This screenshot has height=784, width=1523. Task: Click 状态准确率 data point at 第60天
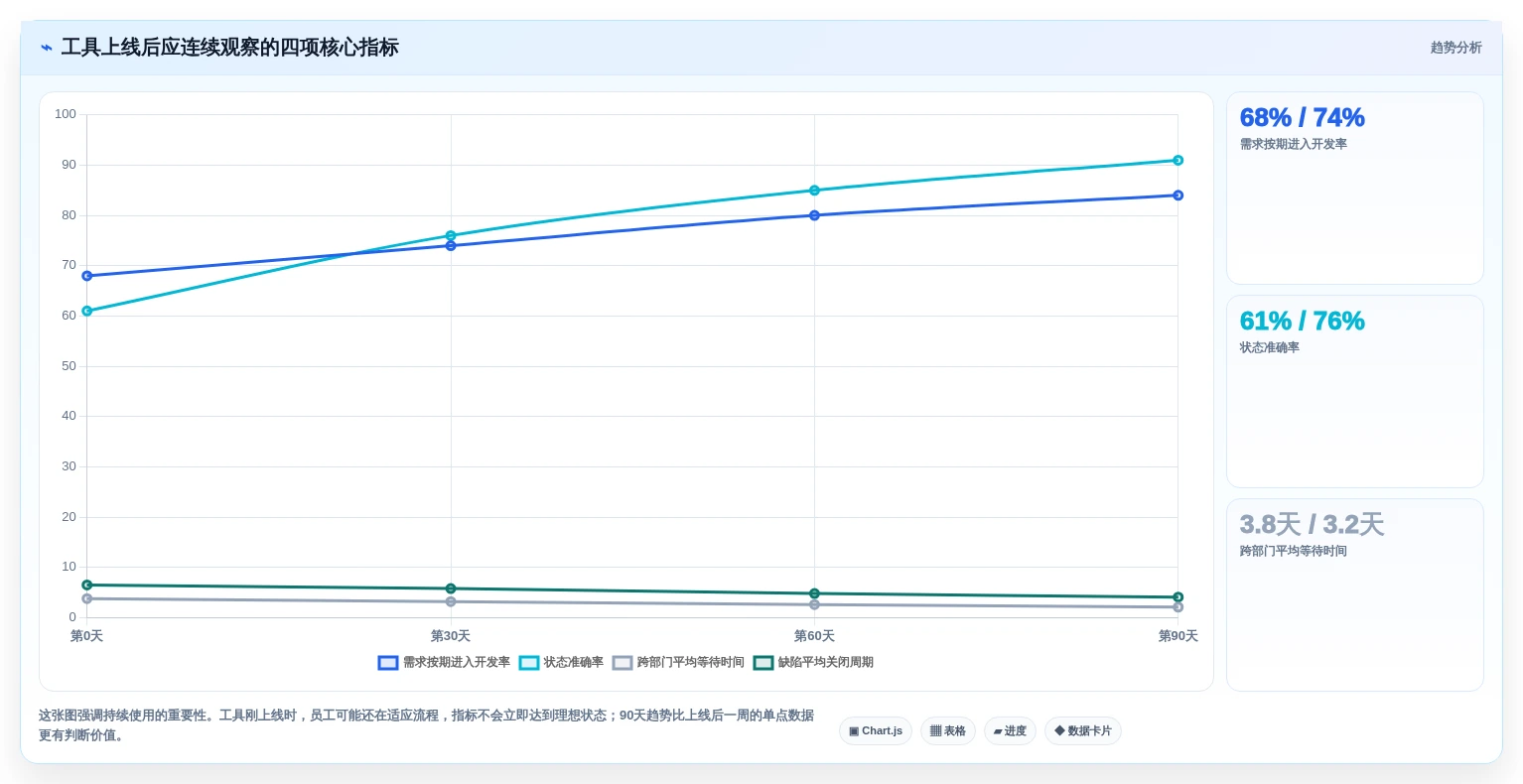coord(814,191)
